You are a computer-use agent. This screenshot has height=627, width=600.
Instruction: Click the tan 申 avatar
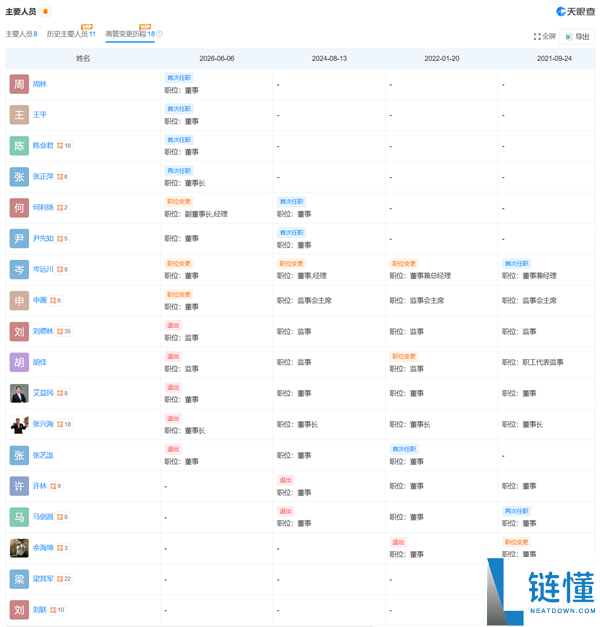click(x=19, y=301)
